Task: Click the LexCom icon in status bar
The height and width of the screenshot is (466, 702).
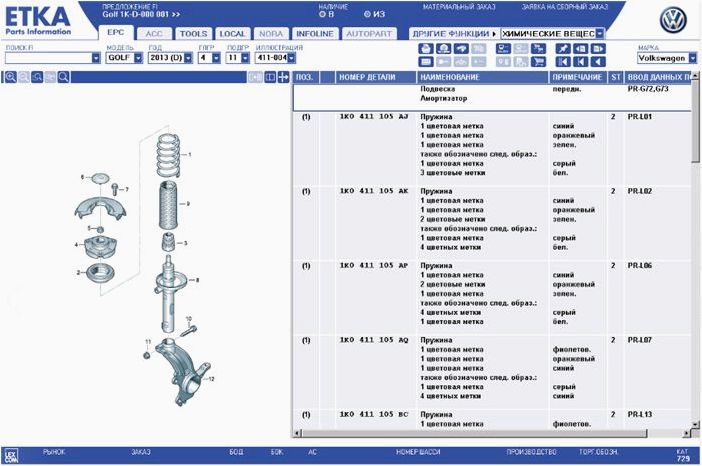Action: (11, 453)
